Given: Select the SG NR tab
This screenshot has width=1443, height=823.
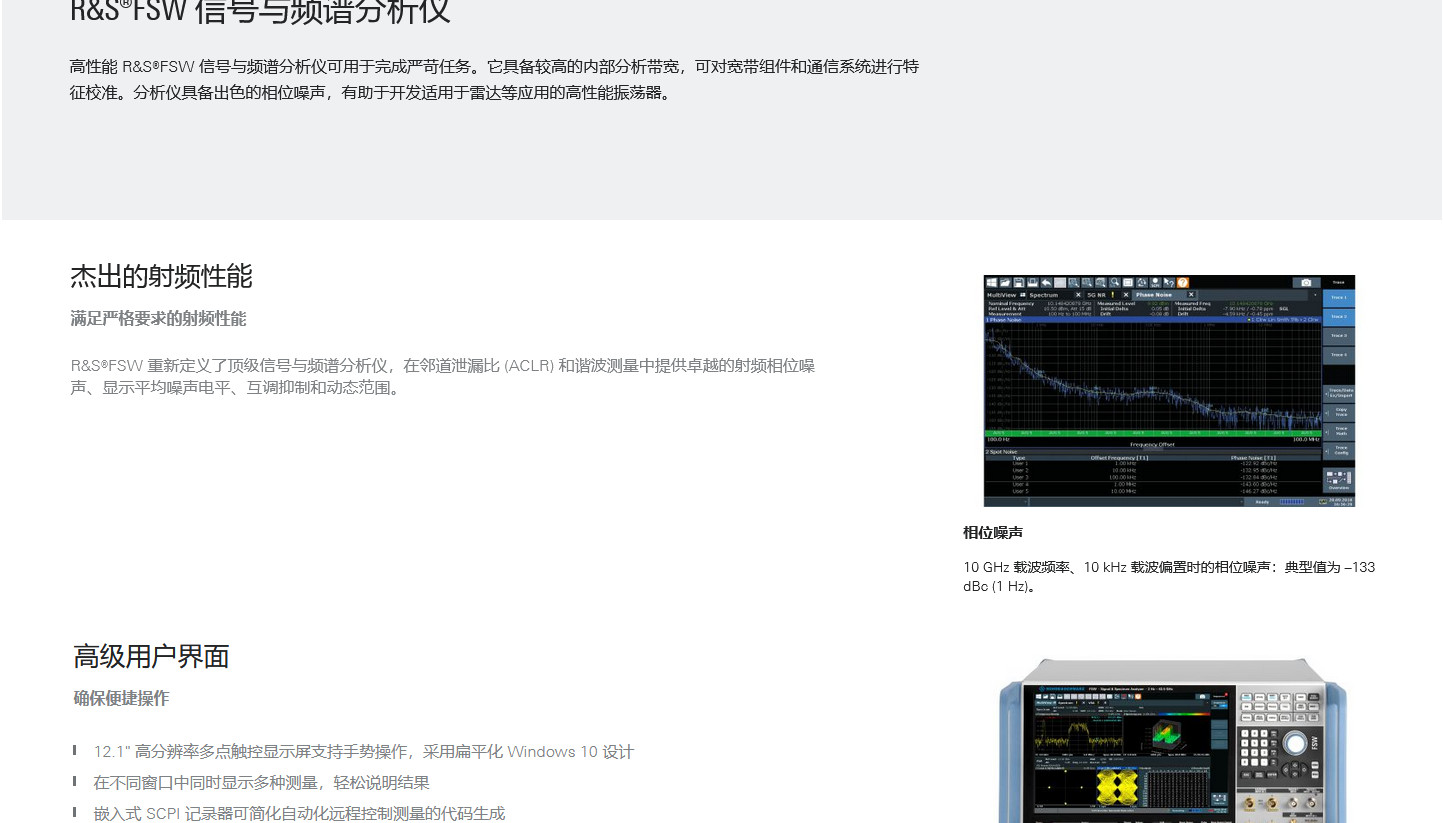Looking at the screenshot, I should 1098,295.
